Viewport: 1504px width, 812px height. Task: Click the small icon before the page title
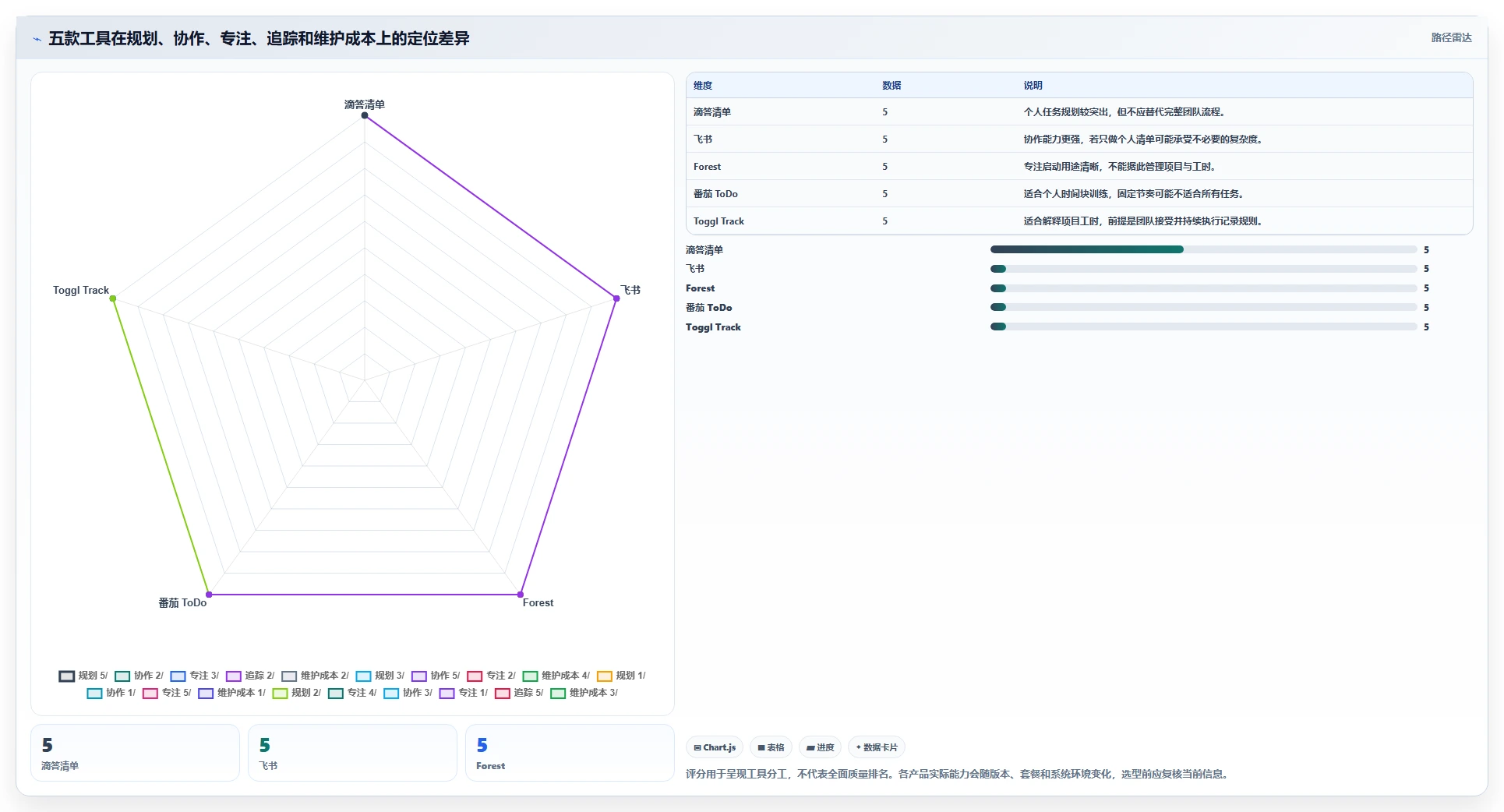pyautogui.click(x=37, y=39)
